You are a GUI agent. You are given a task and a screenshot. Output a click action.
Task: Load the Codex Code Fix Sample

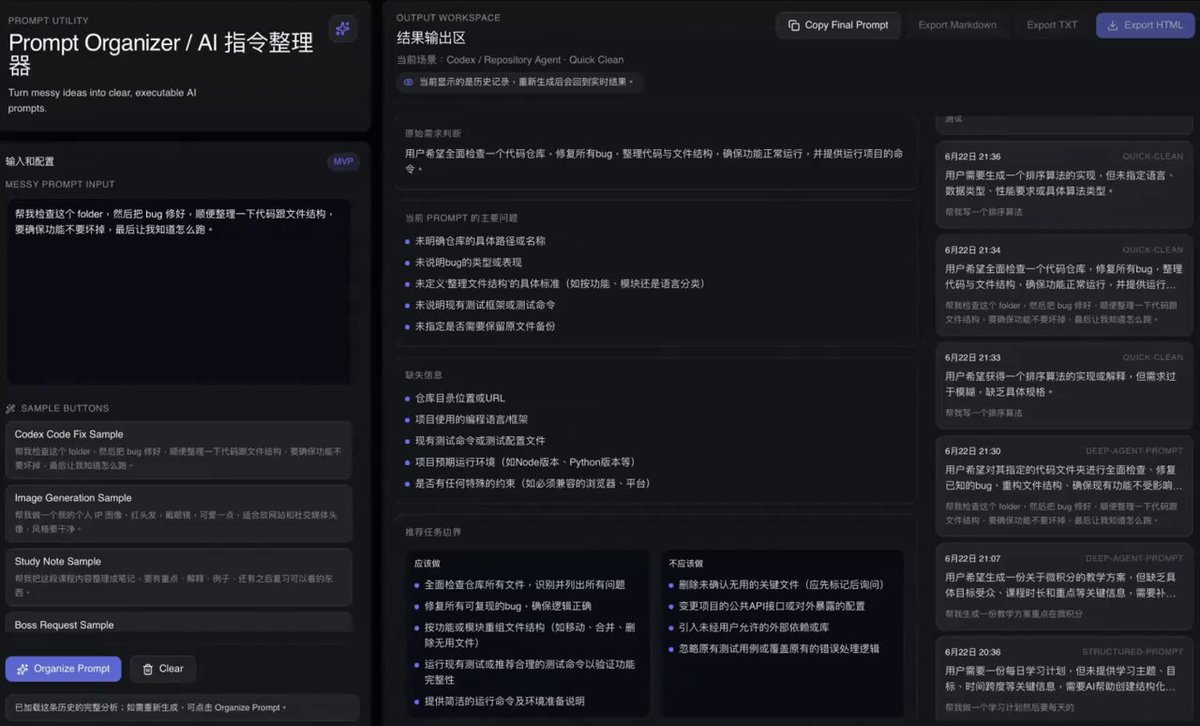[x=178, y=450]
